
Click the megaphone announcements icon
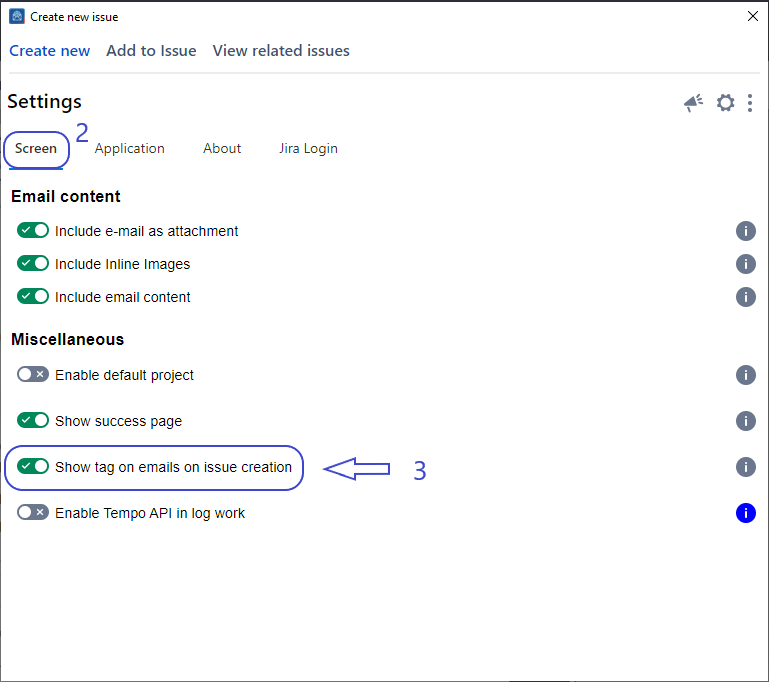coord(694,103)
